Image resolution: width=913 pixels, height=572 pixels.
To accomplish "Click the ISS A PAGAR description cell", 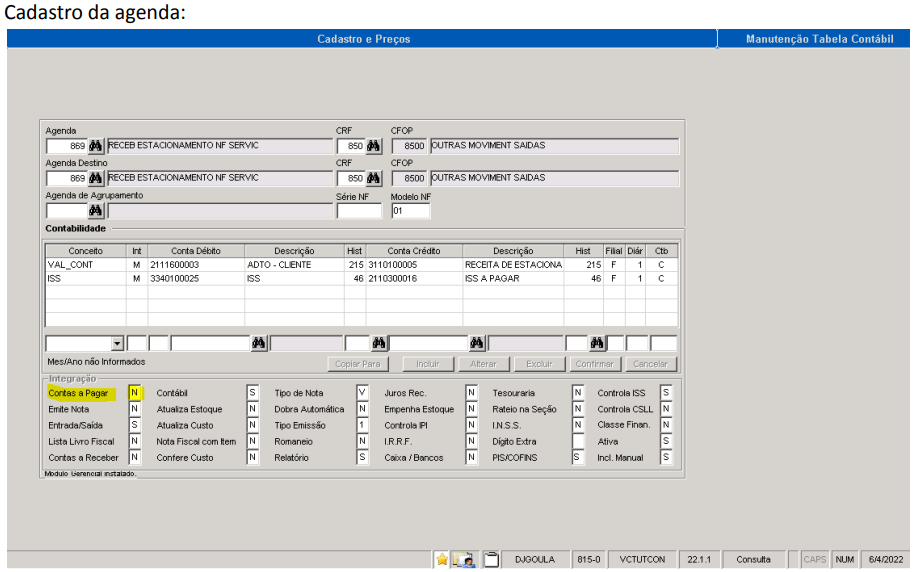I will 513,278.
